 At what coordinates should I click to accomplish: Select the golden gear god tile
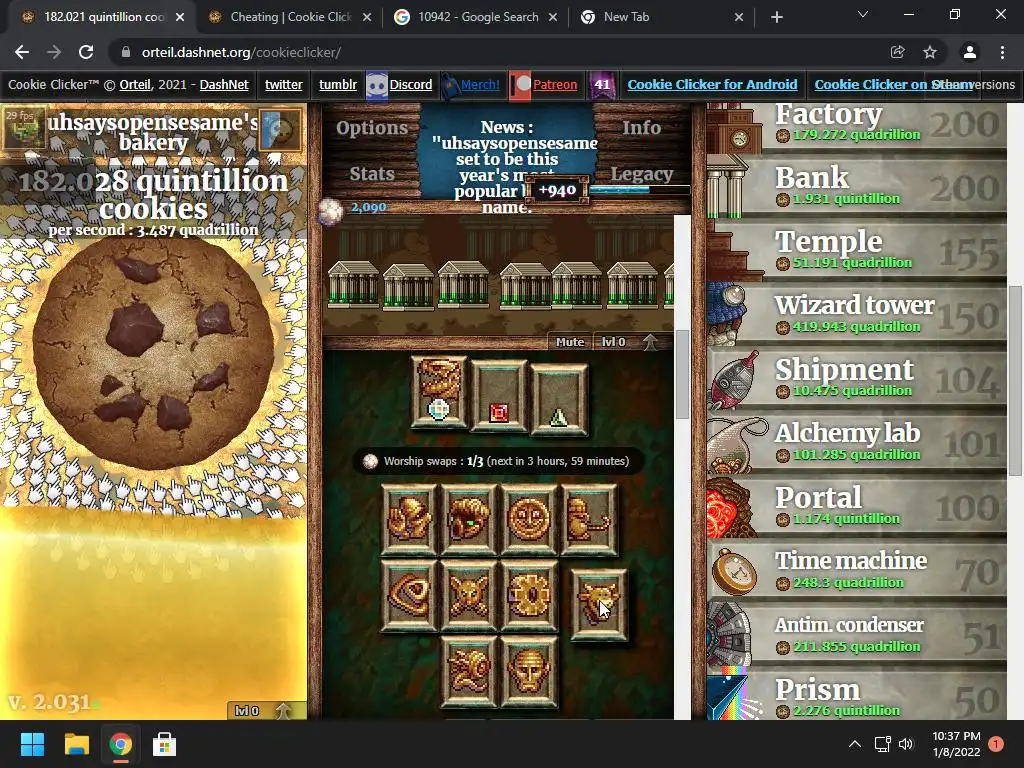click(528, 595)
